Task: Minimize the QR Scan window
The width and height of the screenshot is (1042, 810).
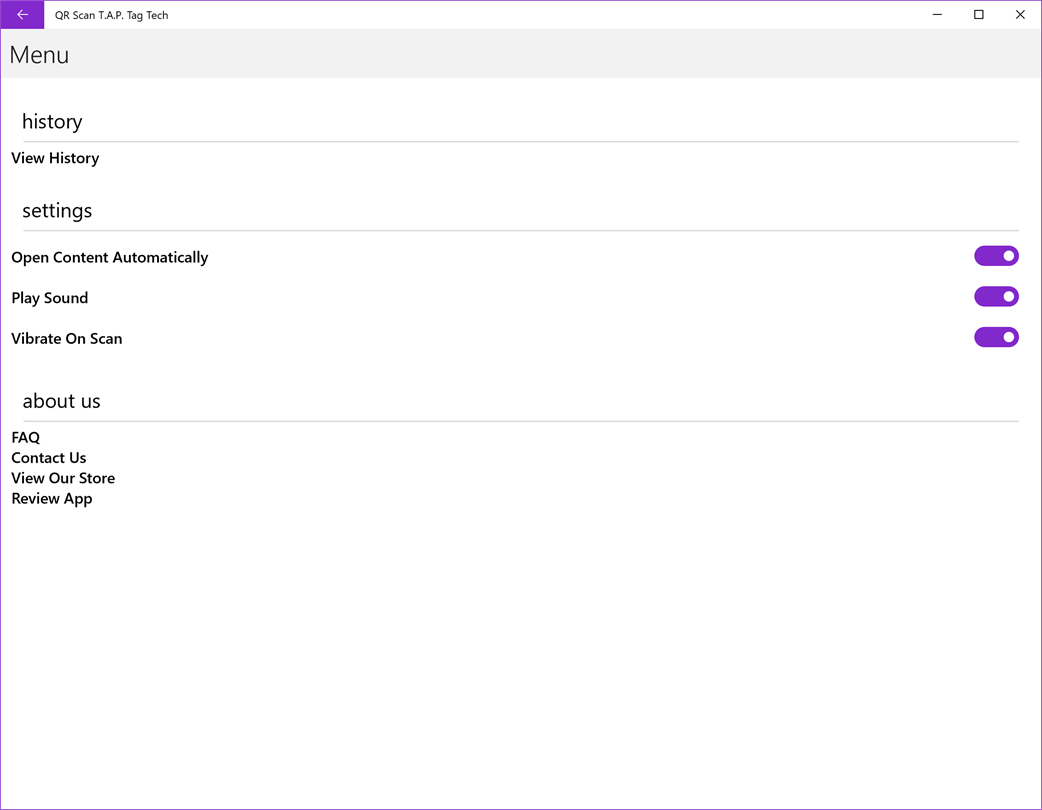Action: click(x=937, y=15)
